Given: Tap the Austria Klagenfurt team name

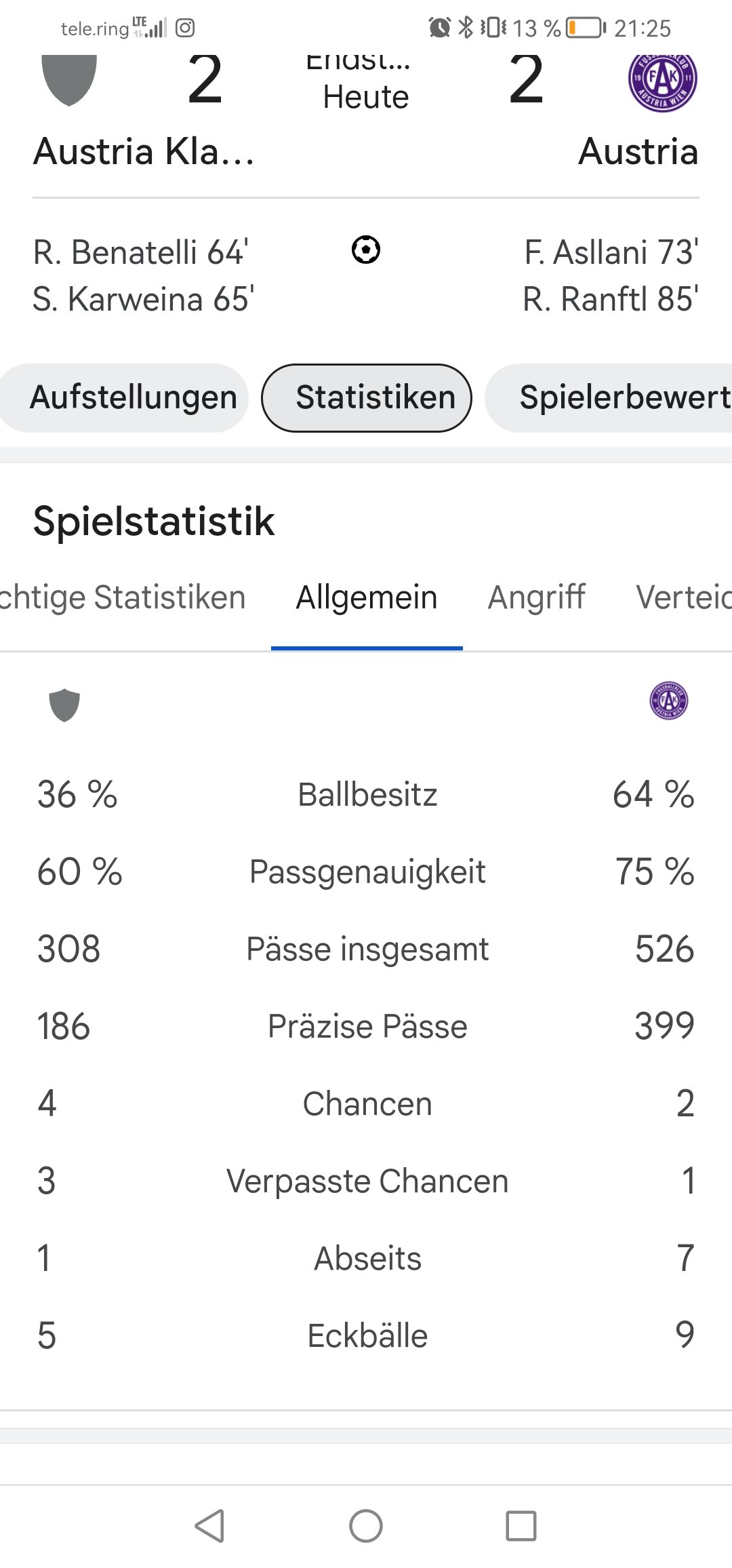Looking at the screenshot, I should (x=144, y=151).
